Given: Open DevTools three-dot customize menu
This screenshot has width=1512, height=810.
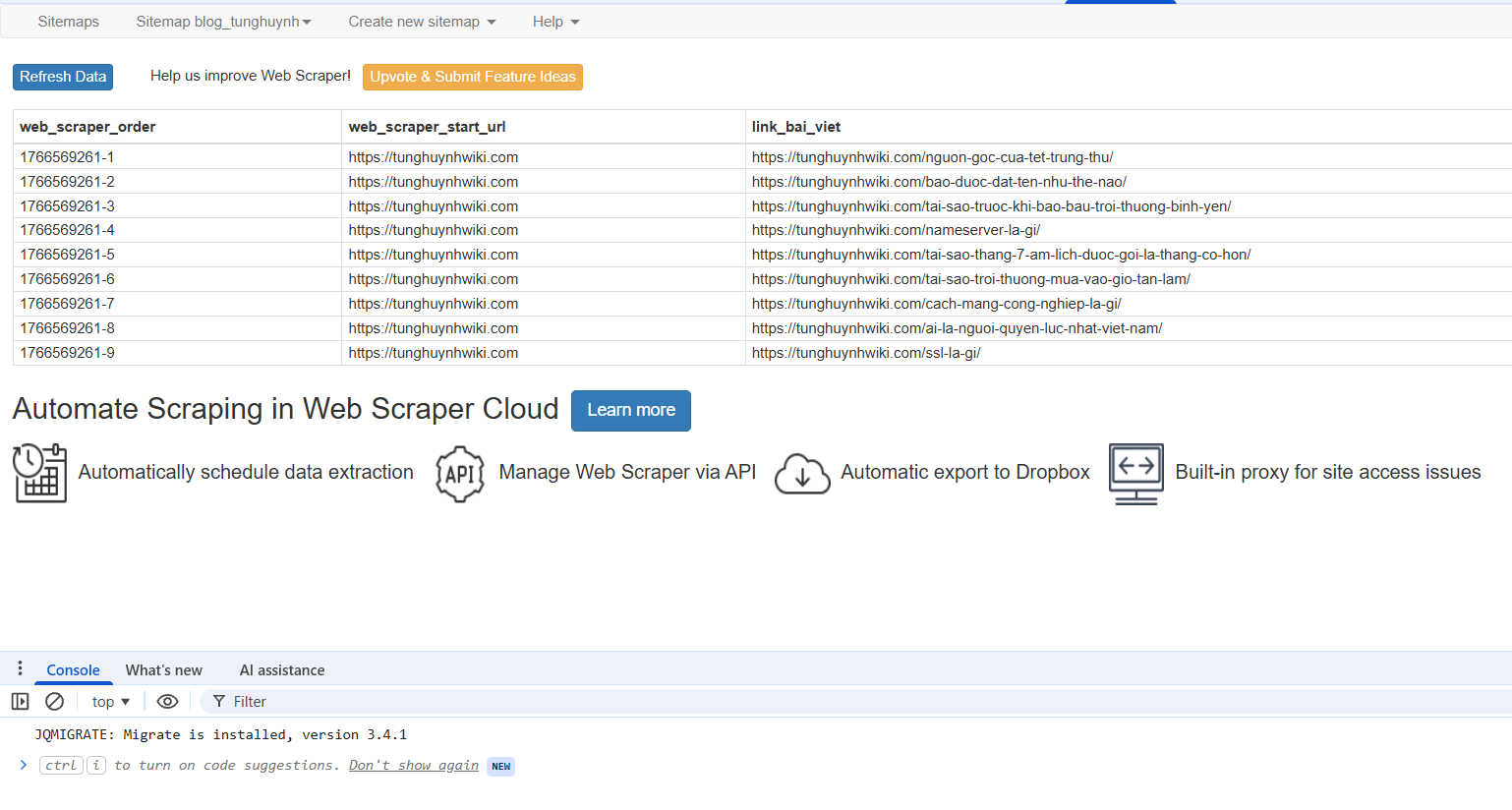Looking at the screenshot, I should (20, 669).
